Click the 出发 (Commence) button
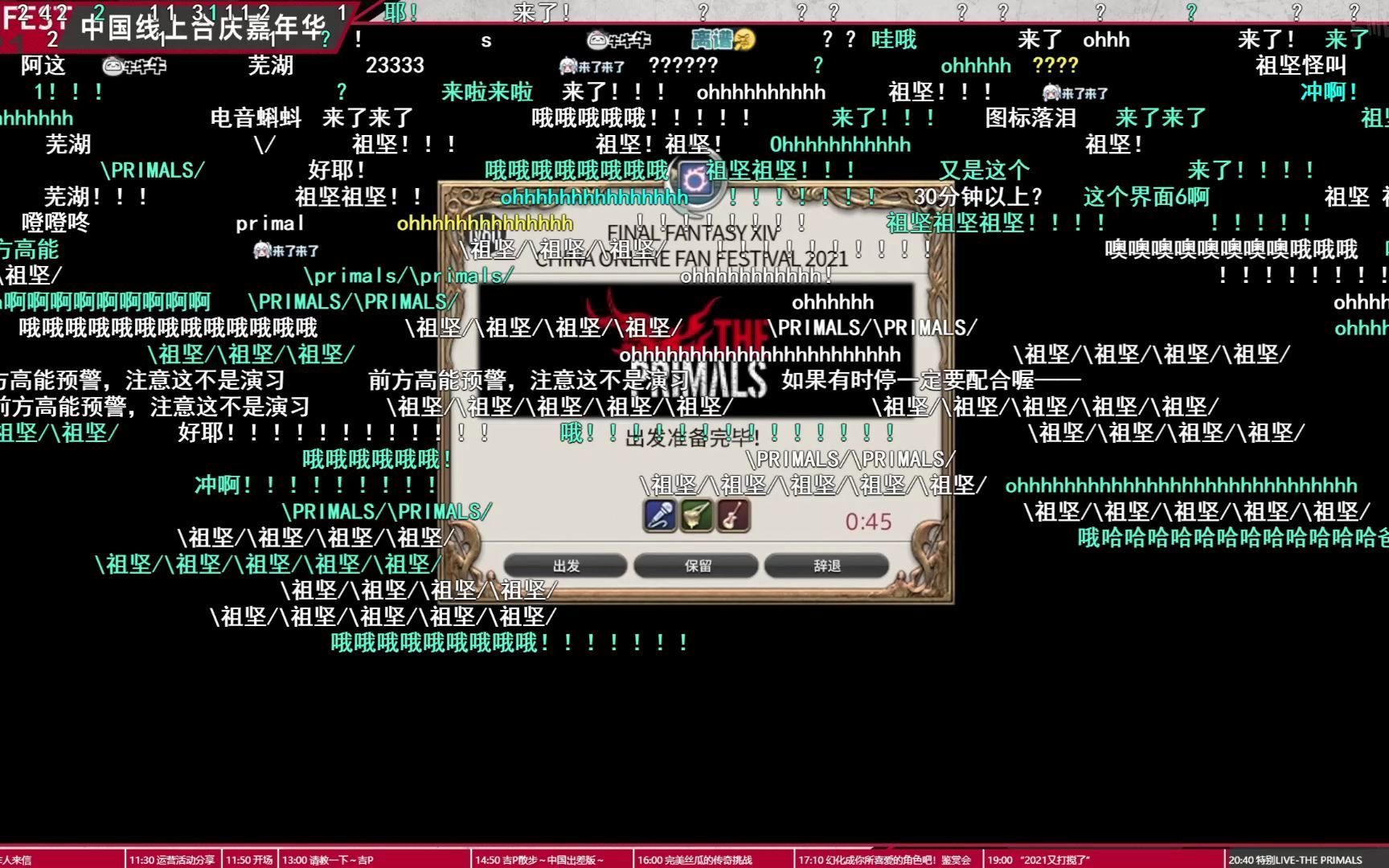This screenshot has width=1389, height=868. [x=566, y=566]
